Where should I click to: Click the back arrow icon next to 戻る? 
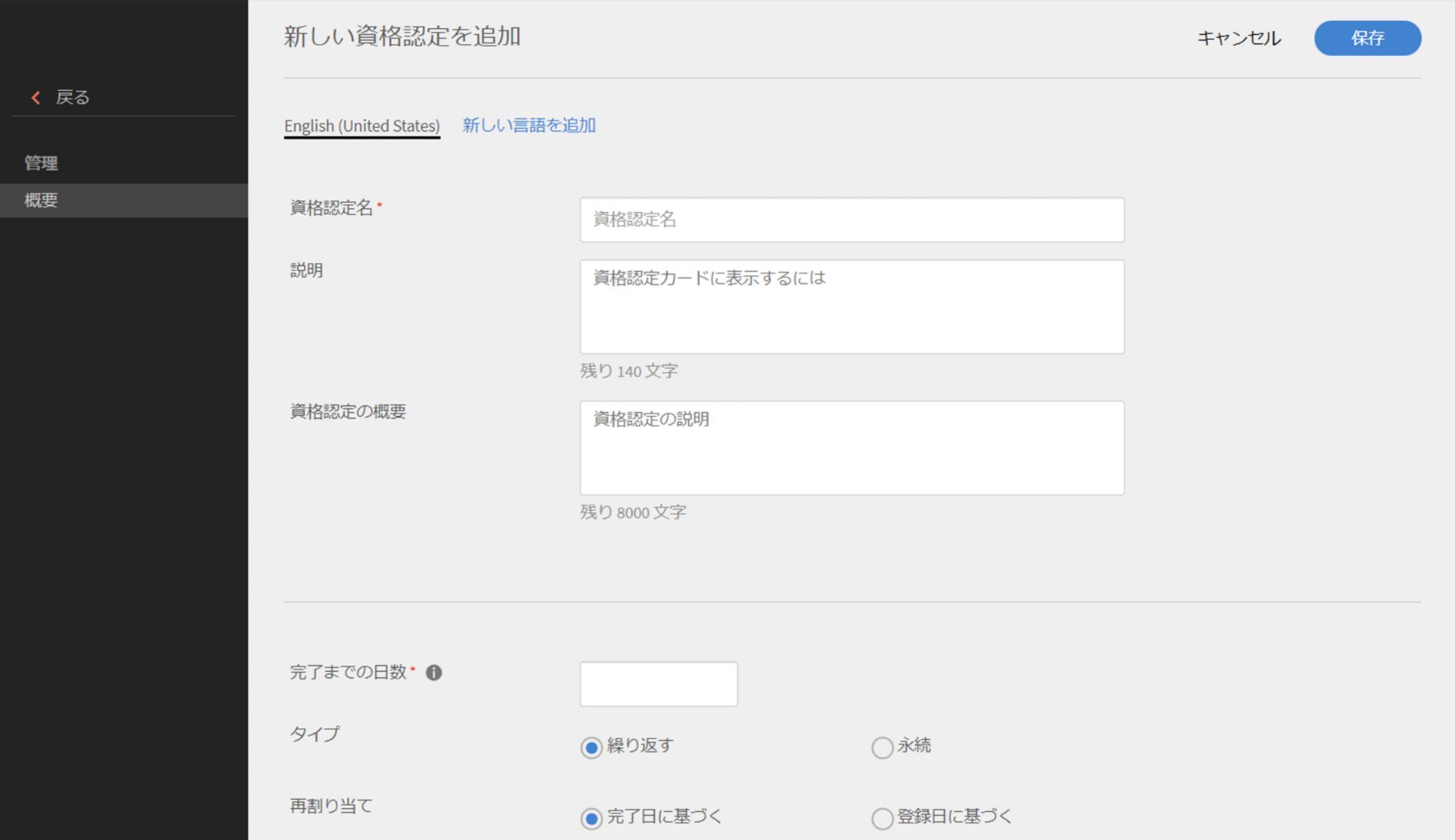click(36, 98)
